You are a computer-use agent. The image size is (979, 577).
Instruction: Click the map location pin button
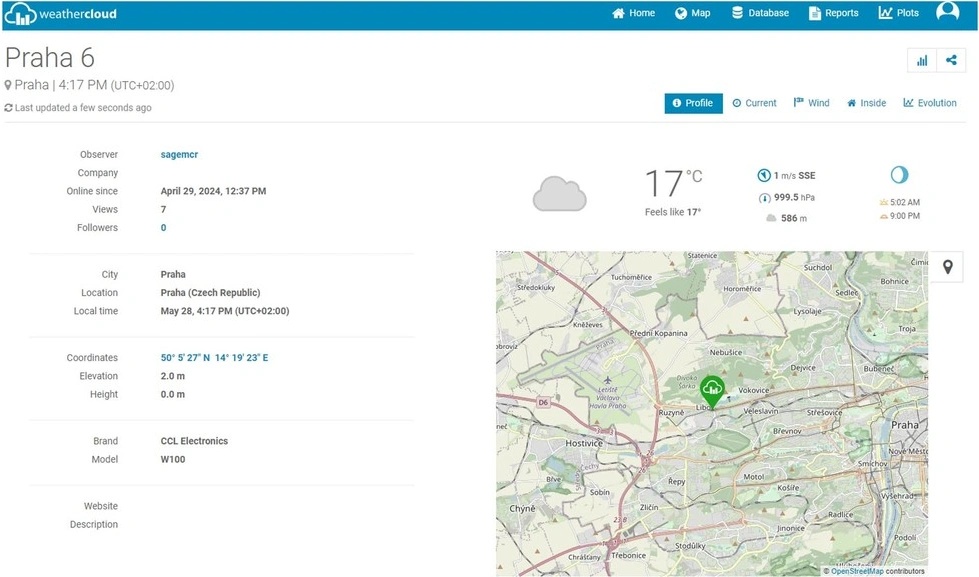click(x=947, y=267)
